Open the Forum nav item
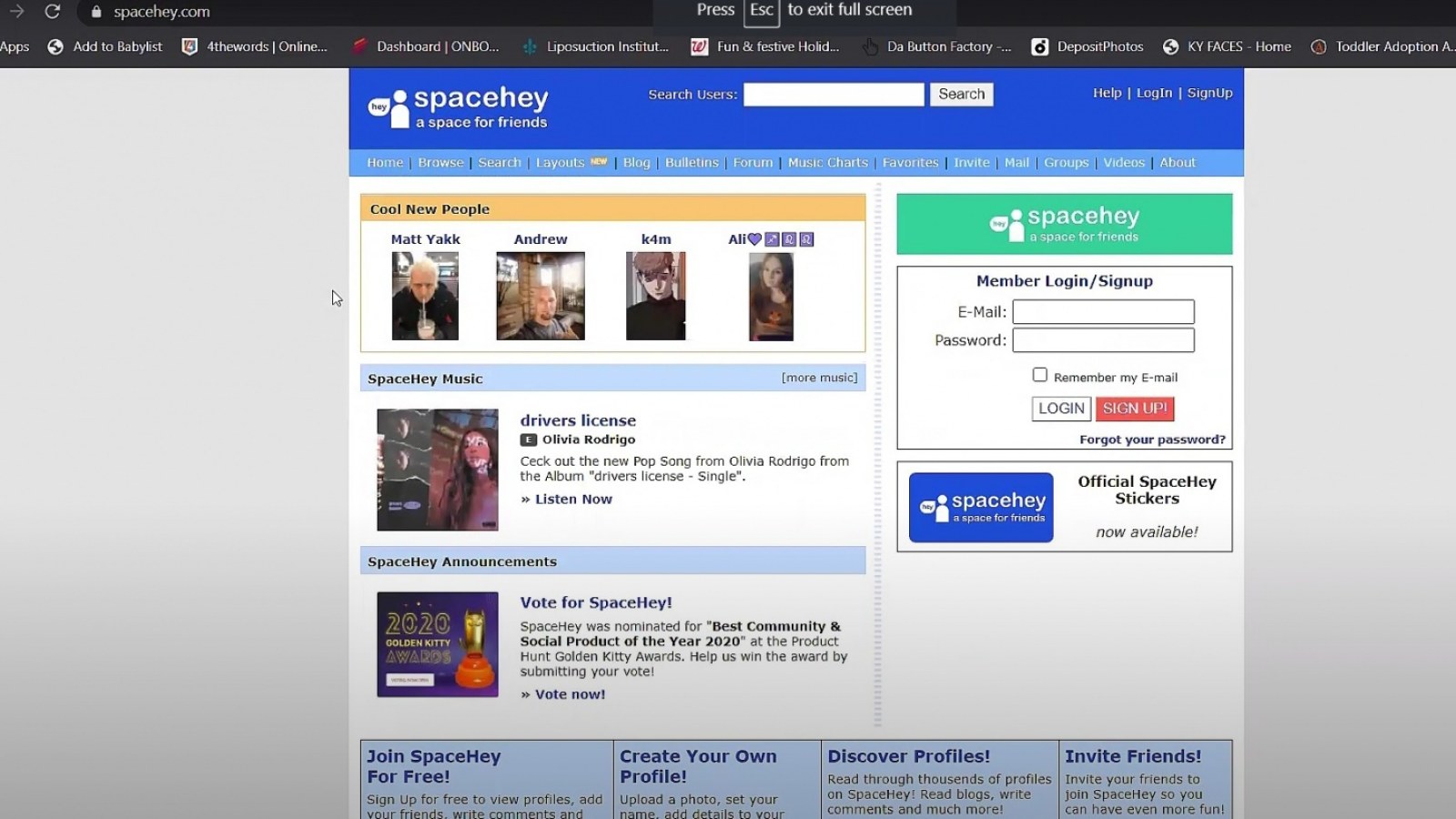 click(x=753, y=162)
